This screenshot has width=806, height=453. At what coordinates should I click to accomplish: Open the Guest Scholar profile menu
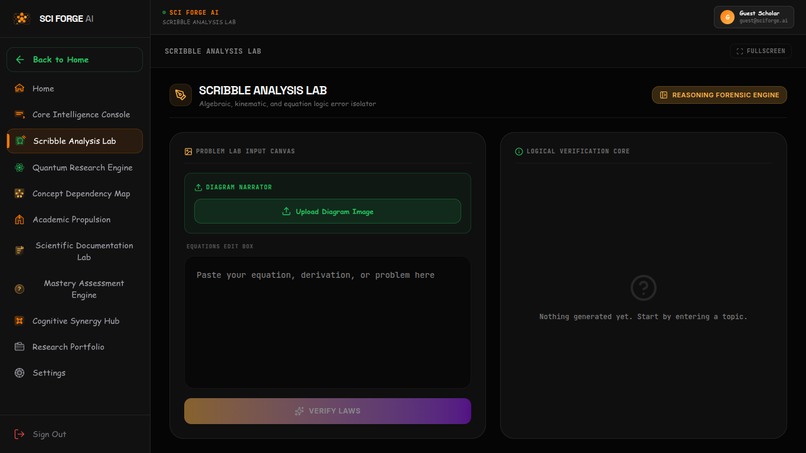click(754, 17)
